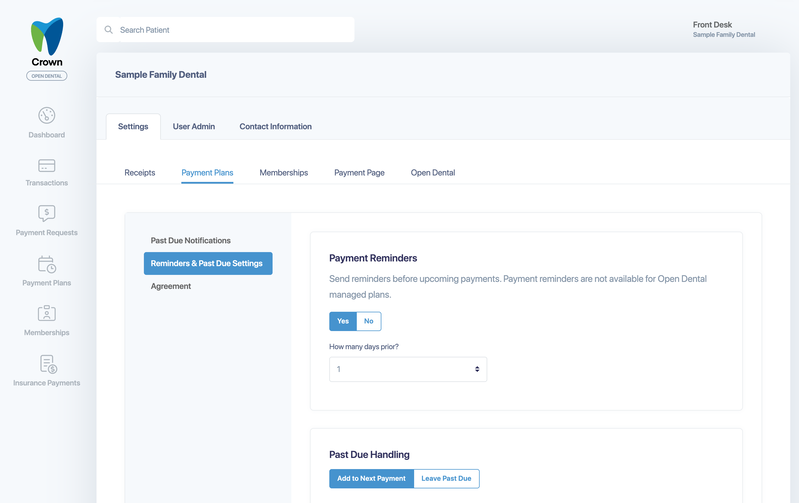Screen dimensions: 799x503
Task: Open the Memberships sub-tab
Action: point(284,173)
